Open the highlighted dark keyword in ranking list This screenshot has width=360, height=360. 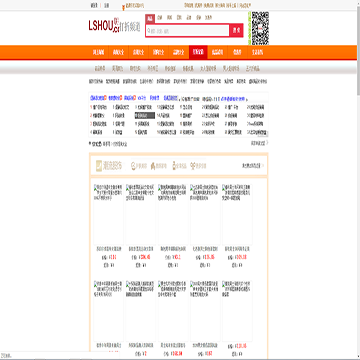click(144, 115)
